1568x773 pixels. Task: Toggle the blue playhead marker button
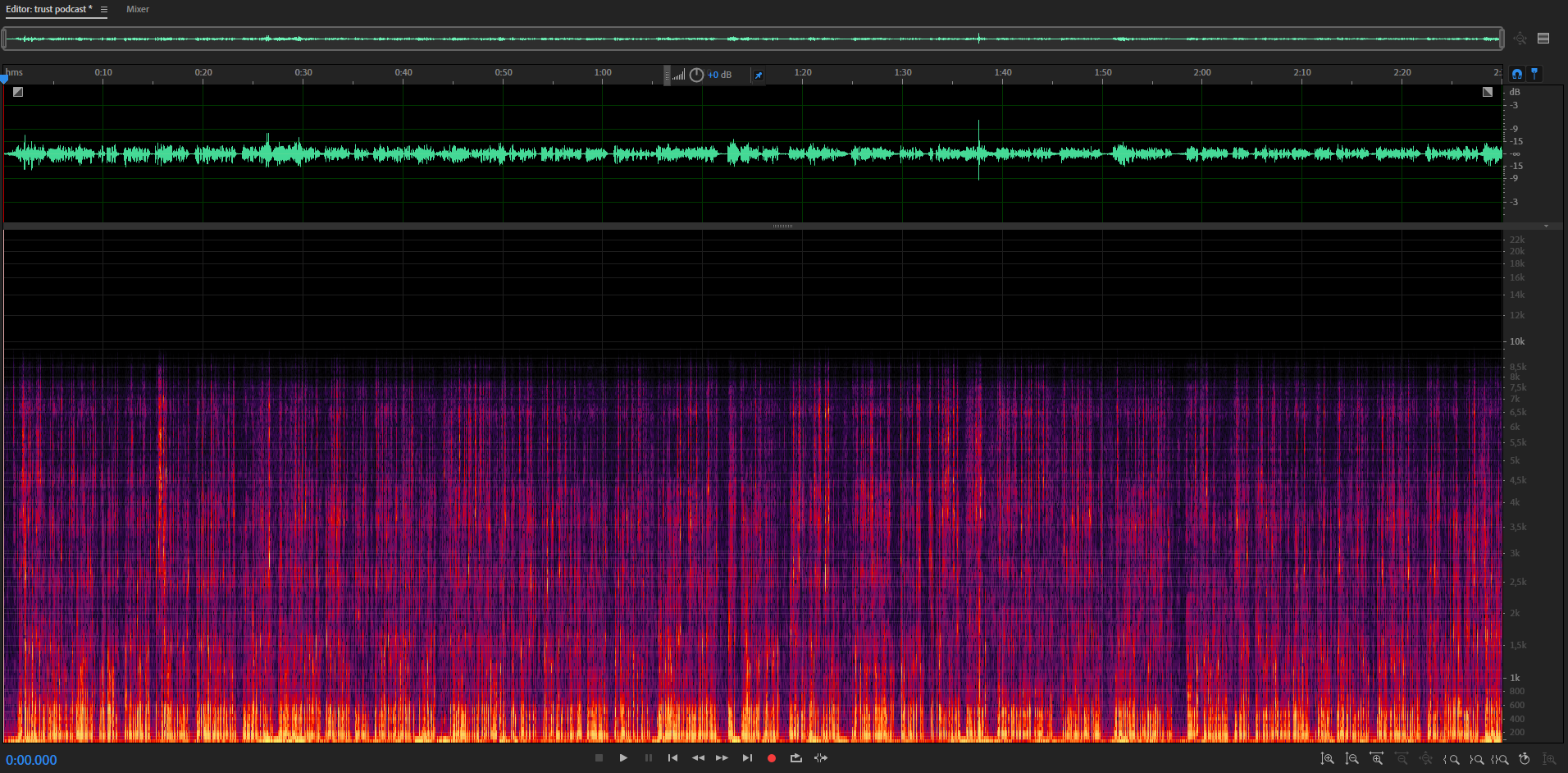[x=1534, y=74]
